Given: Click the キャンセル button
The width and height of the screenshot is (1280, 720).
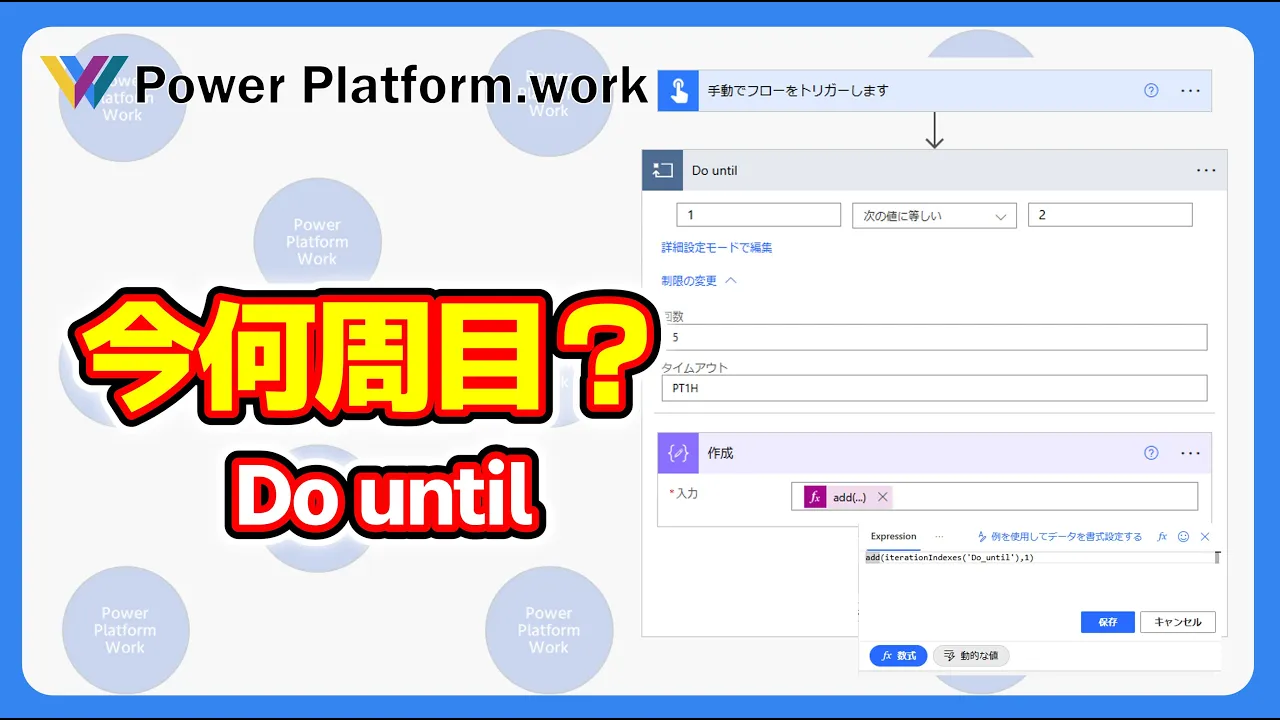Looking at the screenshot, I should tap(1178, 622).
